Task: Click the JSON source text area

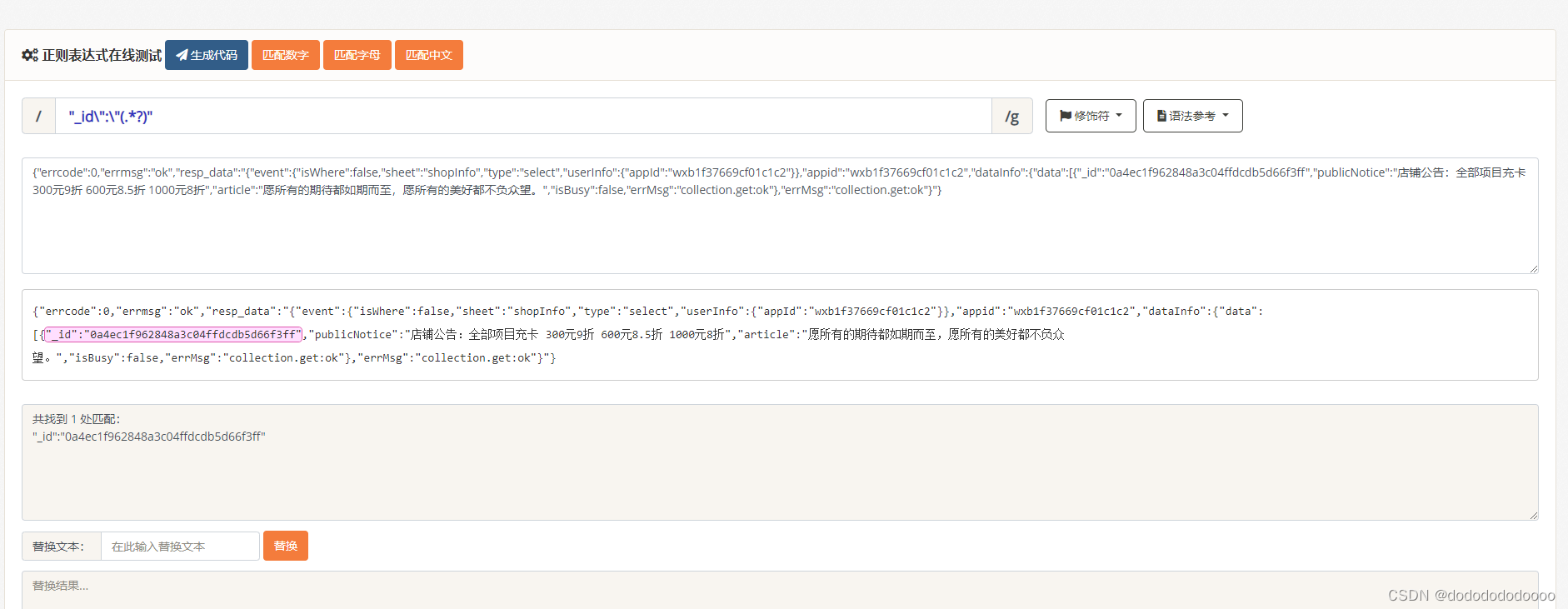Action: pos(780,216)
